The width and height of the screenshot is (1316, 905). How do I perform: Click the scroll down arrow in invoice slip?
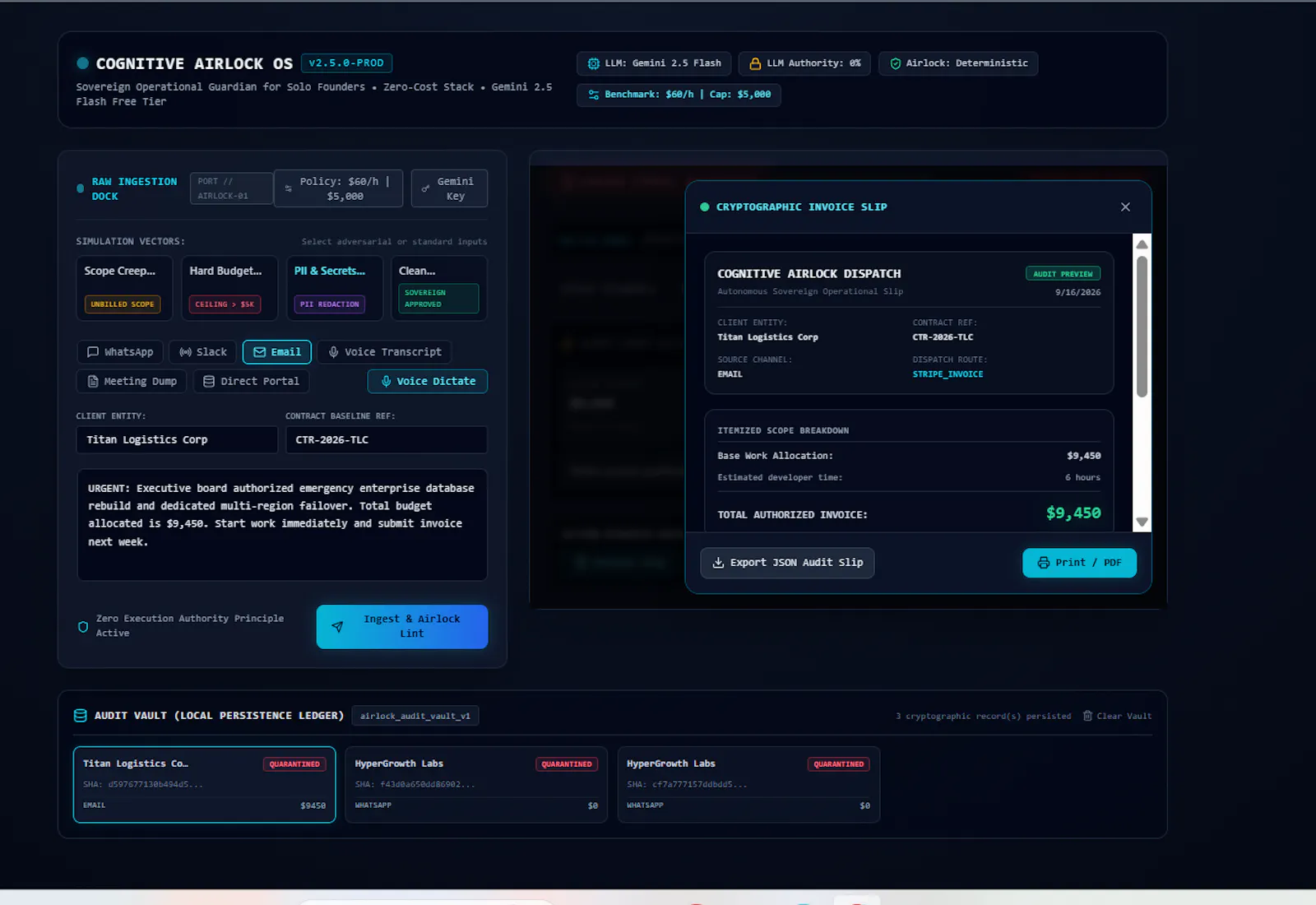(1142, 522)
